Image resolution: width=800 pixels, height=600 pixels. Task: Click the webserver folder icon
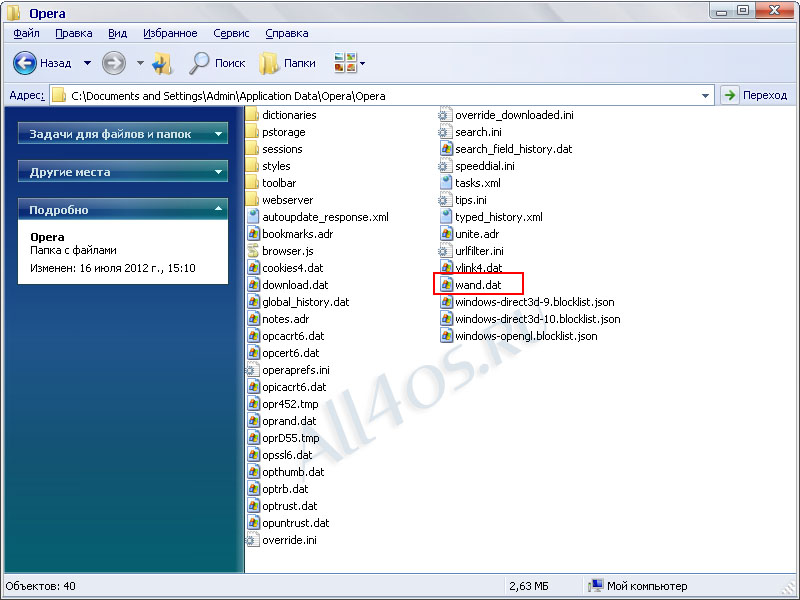pyautogui.click(x=252, y=200)
